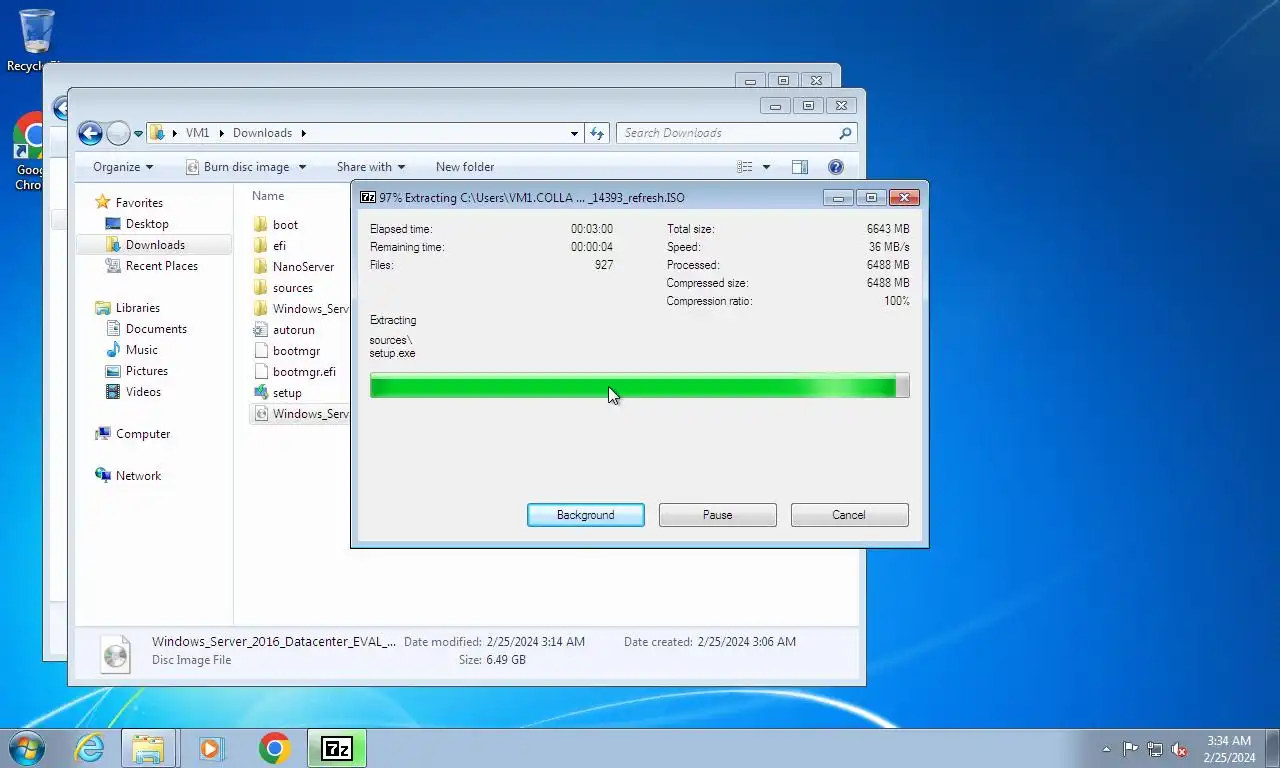
Task: Select Libraries in the navigation pane
Action: (127, 308)
